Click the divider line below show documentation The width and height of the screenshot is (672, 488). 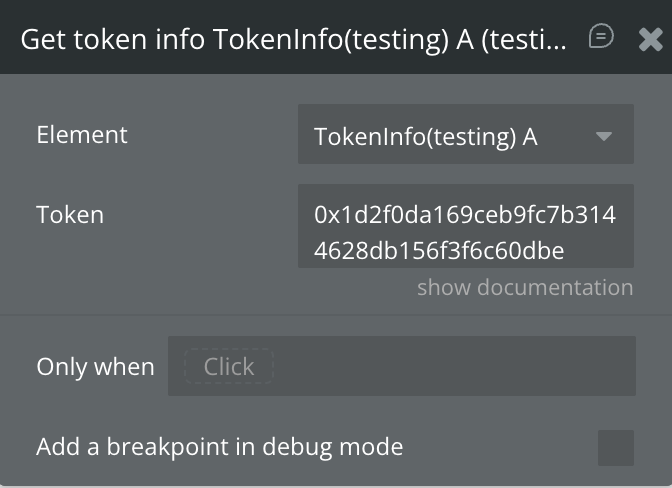[x=336, y=315]
